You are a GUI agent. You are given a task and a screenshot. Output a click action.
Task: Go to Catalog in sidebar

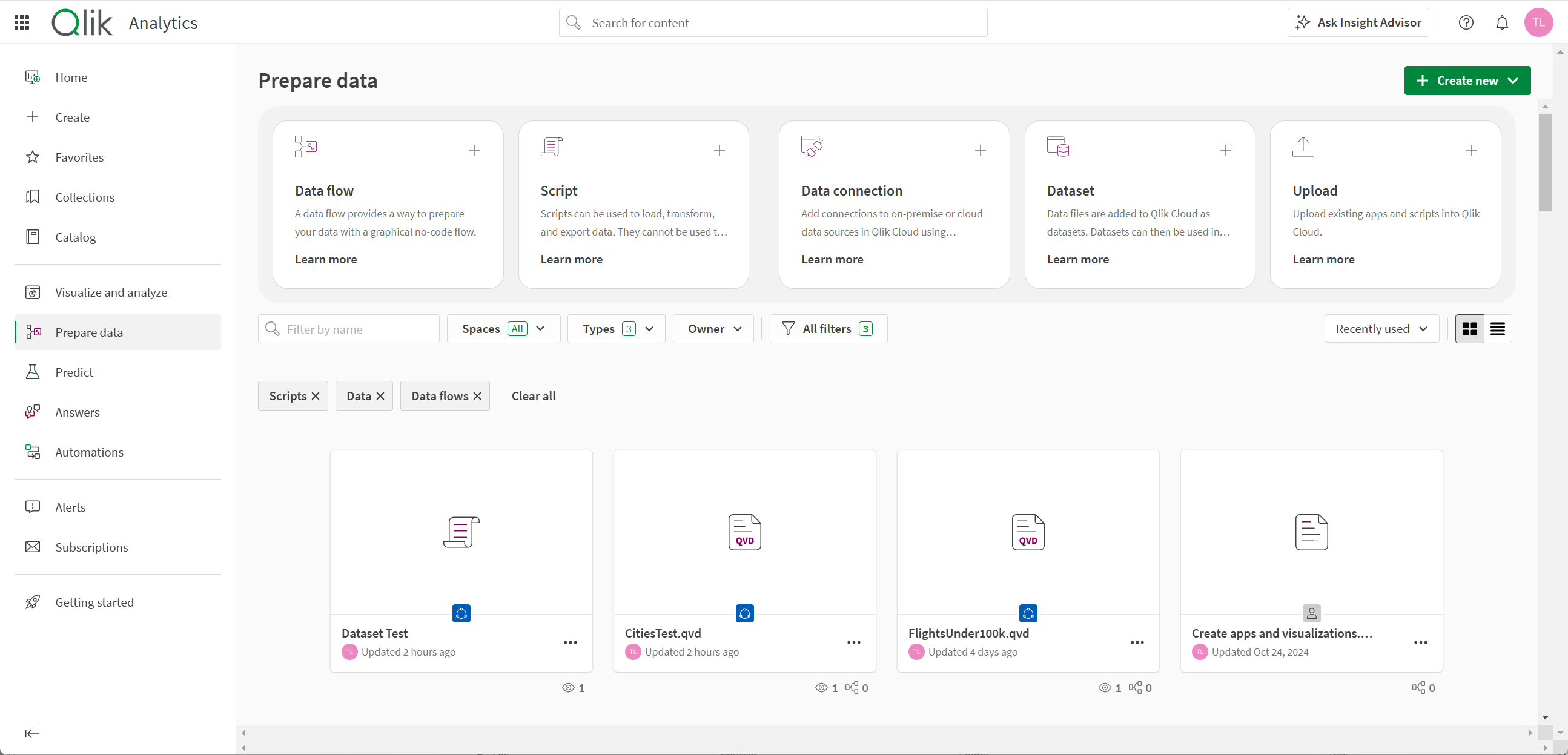pyautogui.click(x=75, y=237)
